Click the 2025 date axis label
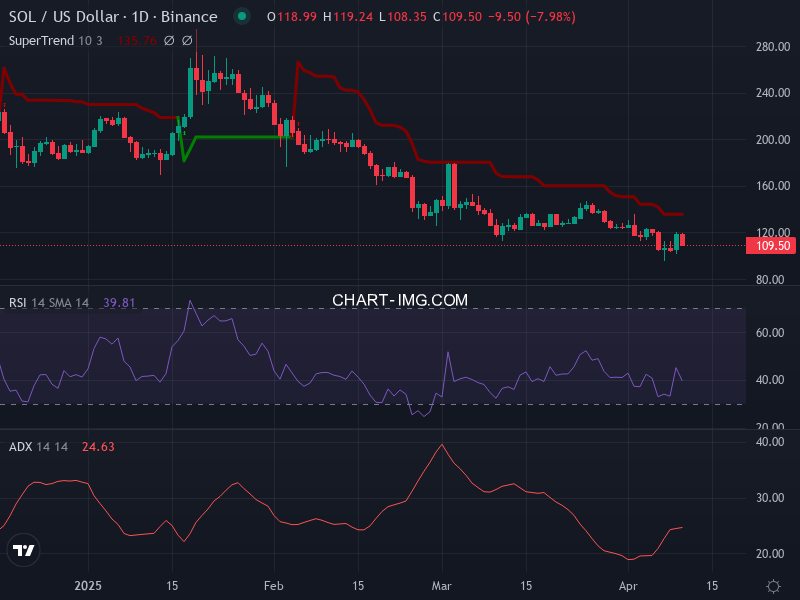The image size is (800, 600). click(88, 586)
